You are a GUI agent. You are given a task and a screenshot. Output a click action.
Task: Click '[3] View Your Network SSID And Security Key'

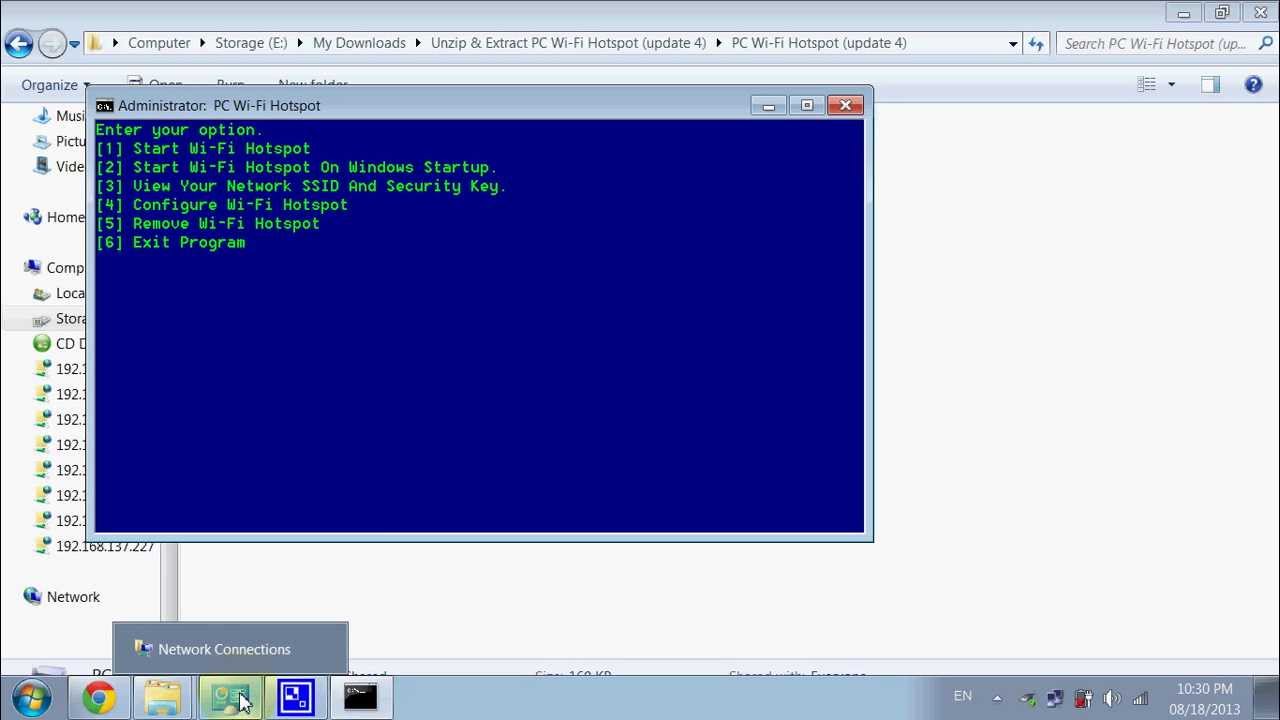coord(301,186)
